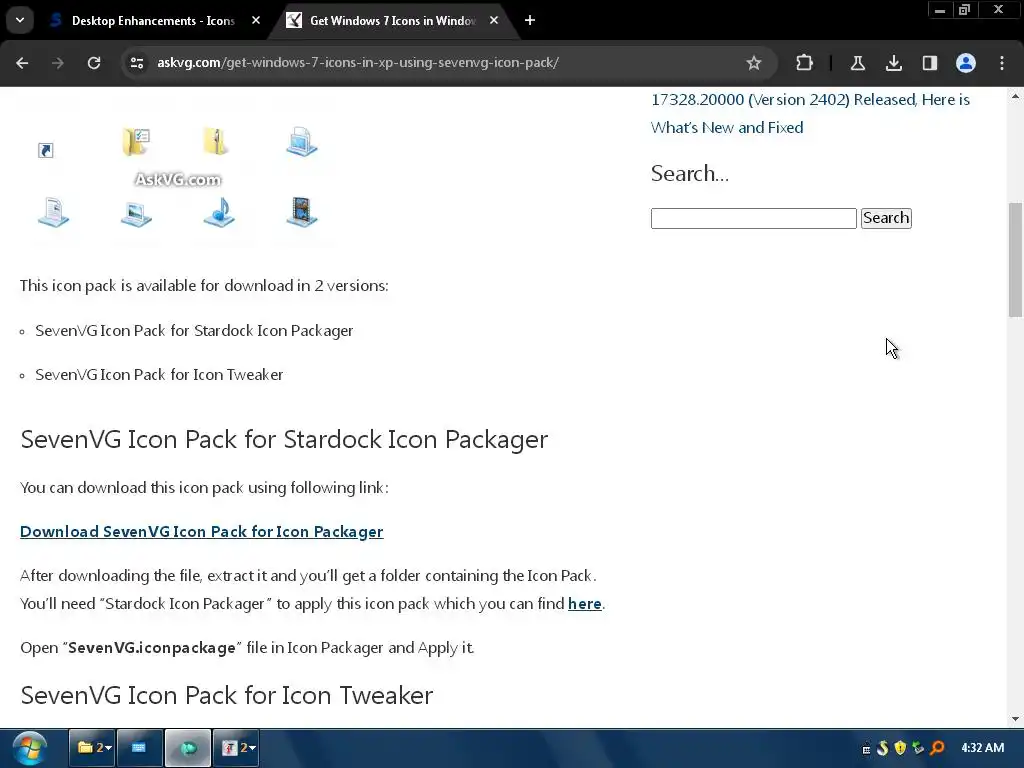Select the Get Windows 7 Icons tab
1024x768 pixels.
(x=392, y=21)
